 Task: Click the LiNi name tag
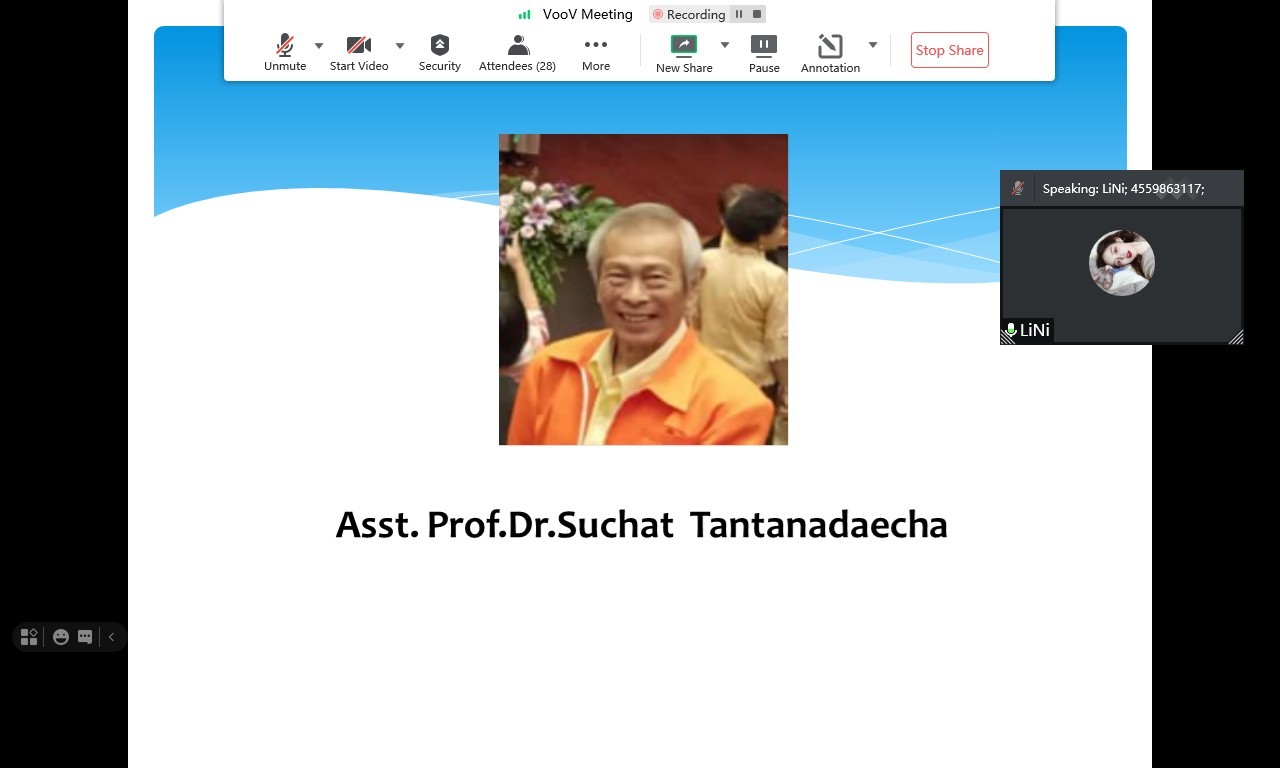tap(1035, 330)
